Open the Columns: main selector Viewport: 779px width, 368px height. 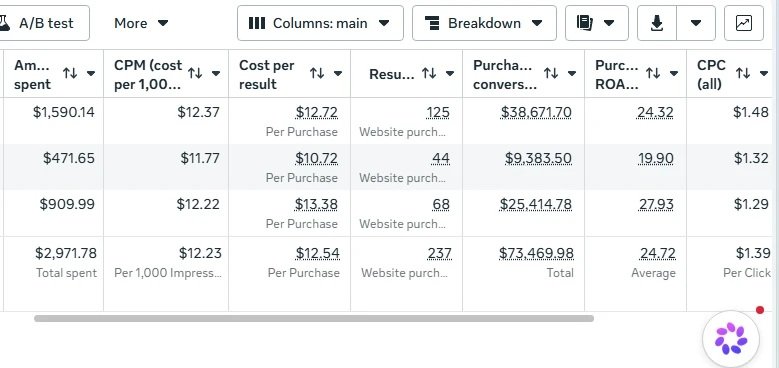pos(320,23)
